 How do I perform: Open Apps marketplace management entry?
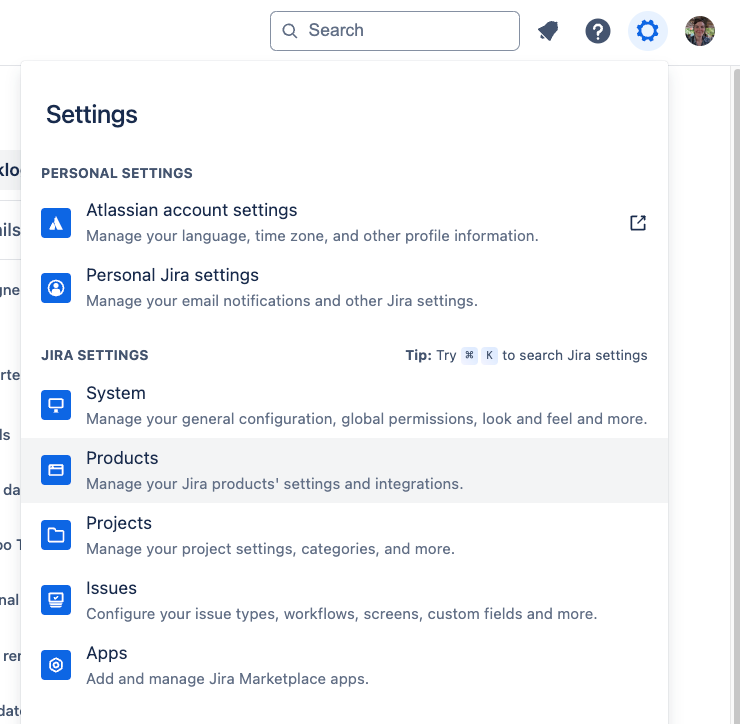click(x=345, y=666)
